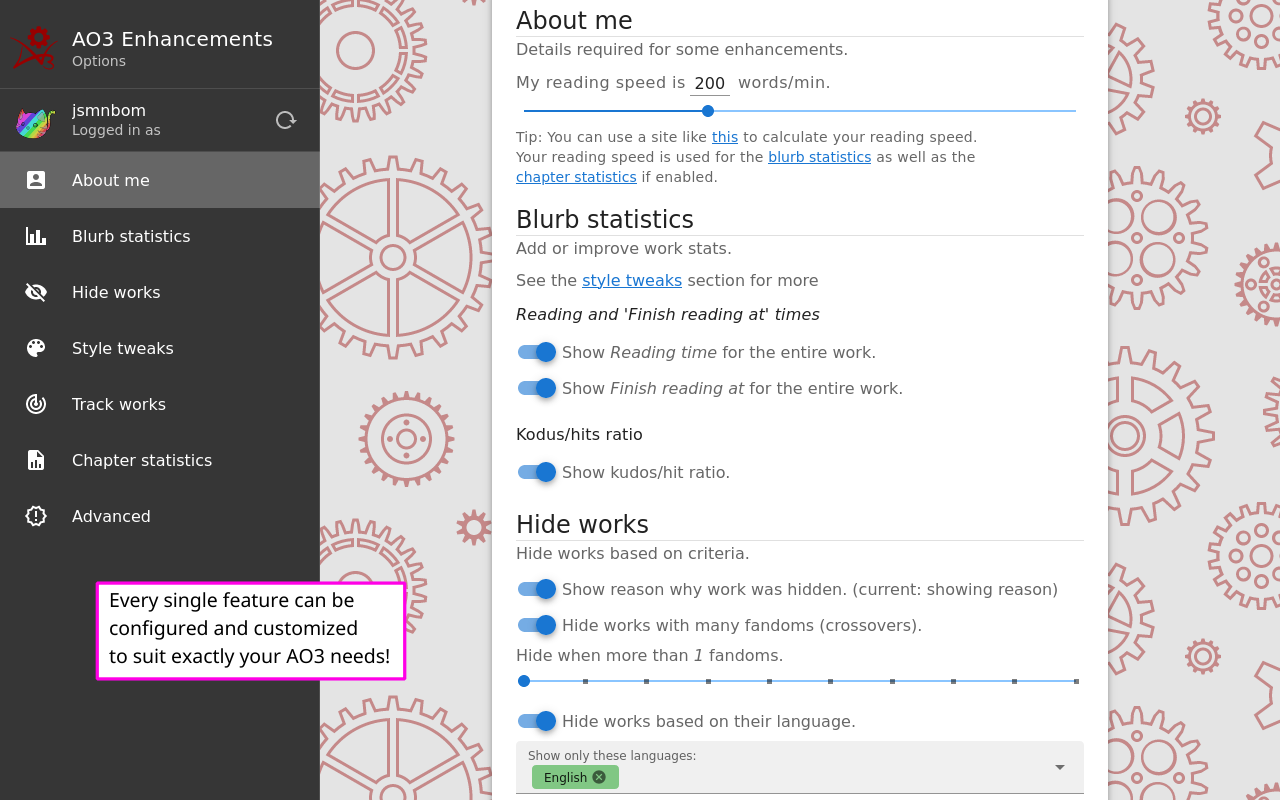Click the About me person icon
1280x800 pixels.
[x=36, y=180]
